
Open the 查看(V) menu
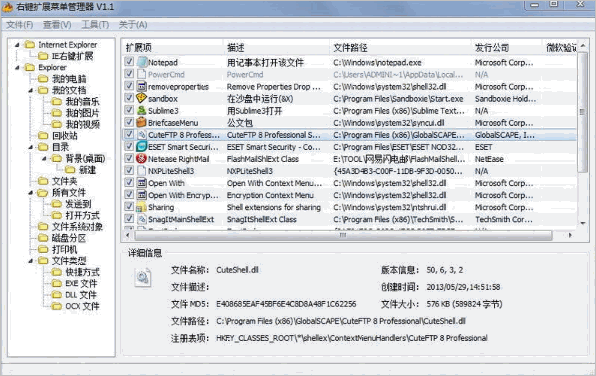pyautogui.click(x=57, y=25)
